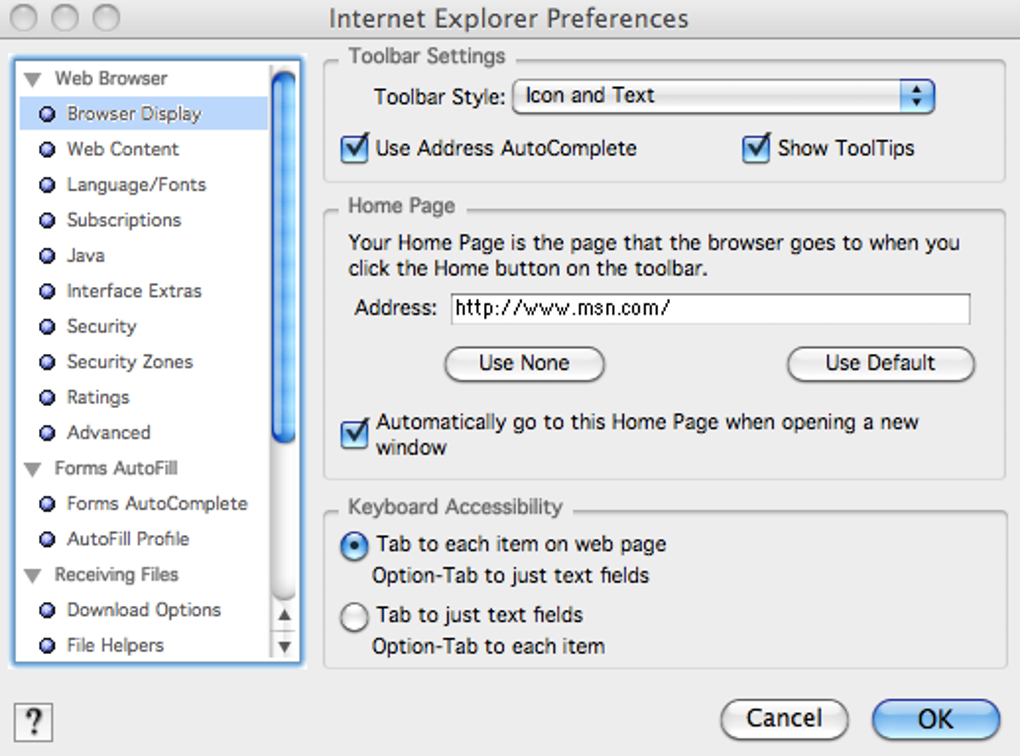Viewport: 1020px width, 756px height.
Task: Click the bullet icon beside Browser Display
Action: coord(47,115)
